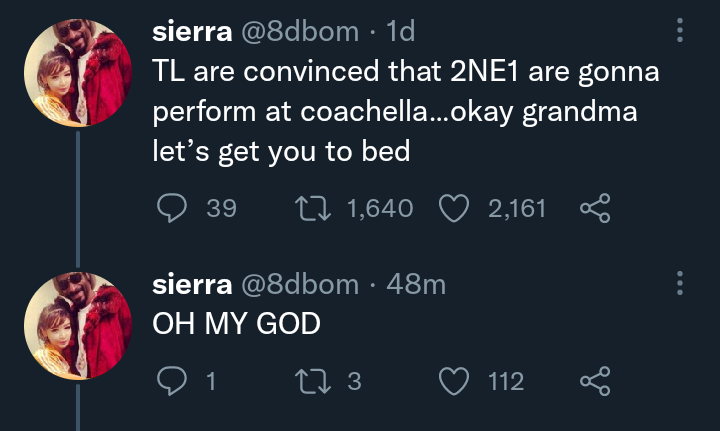Open the tweet text about 2NE1 at coachella

tap(400, 112)
